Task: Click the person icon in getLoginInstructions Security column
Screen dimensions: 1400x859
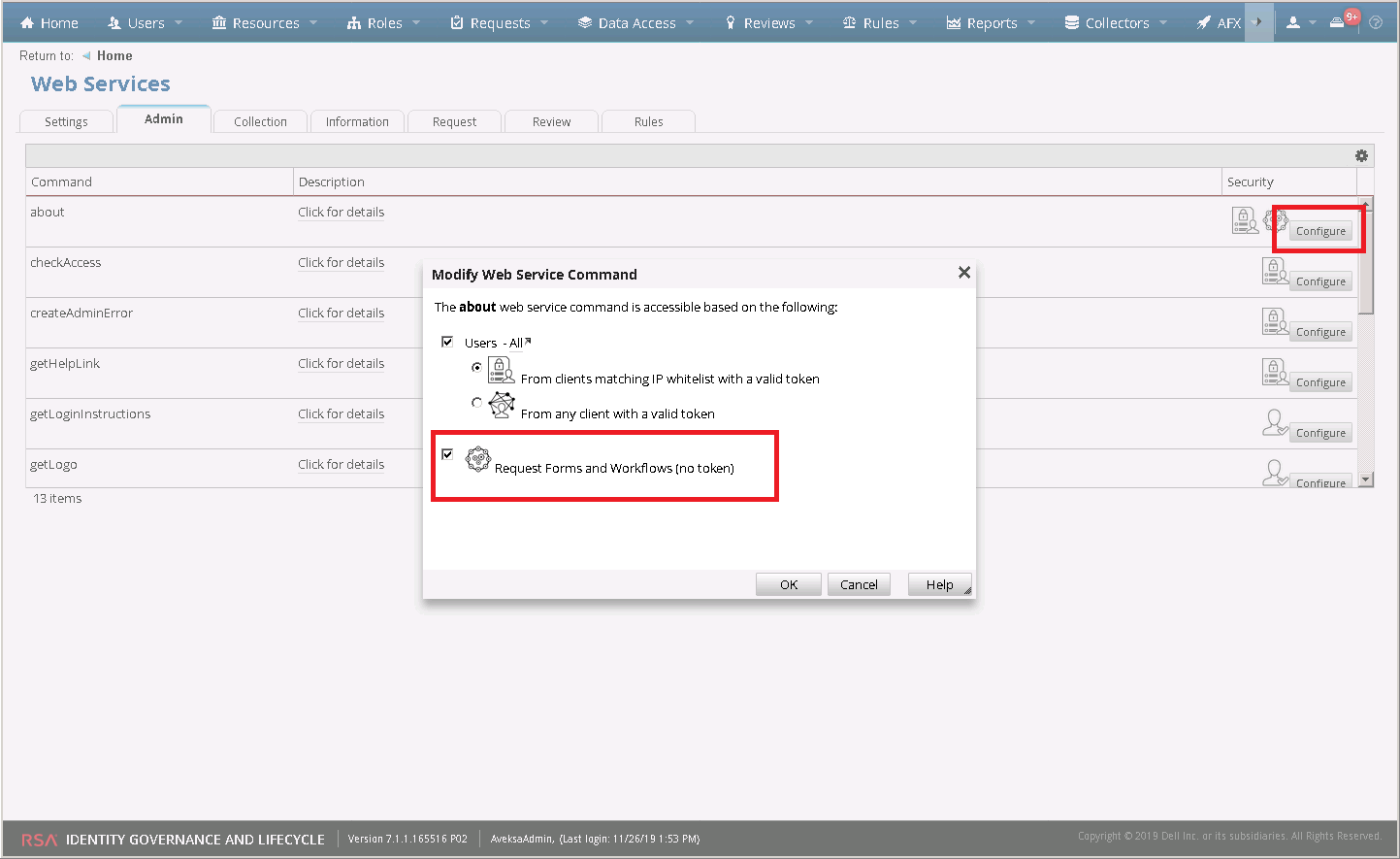Action: tap(1275, 422)
